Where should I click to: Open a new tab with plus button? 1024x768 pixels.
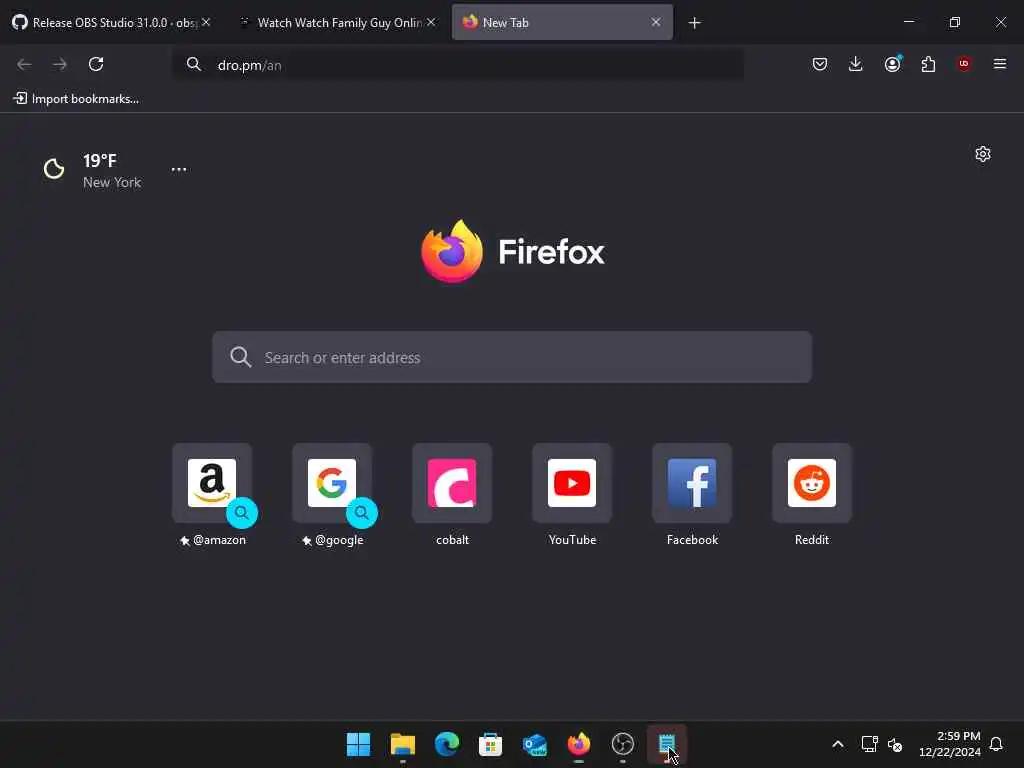(x=694, y=23)
